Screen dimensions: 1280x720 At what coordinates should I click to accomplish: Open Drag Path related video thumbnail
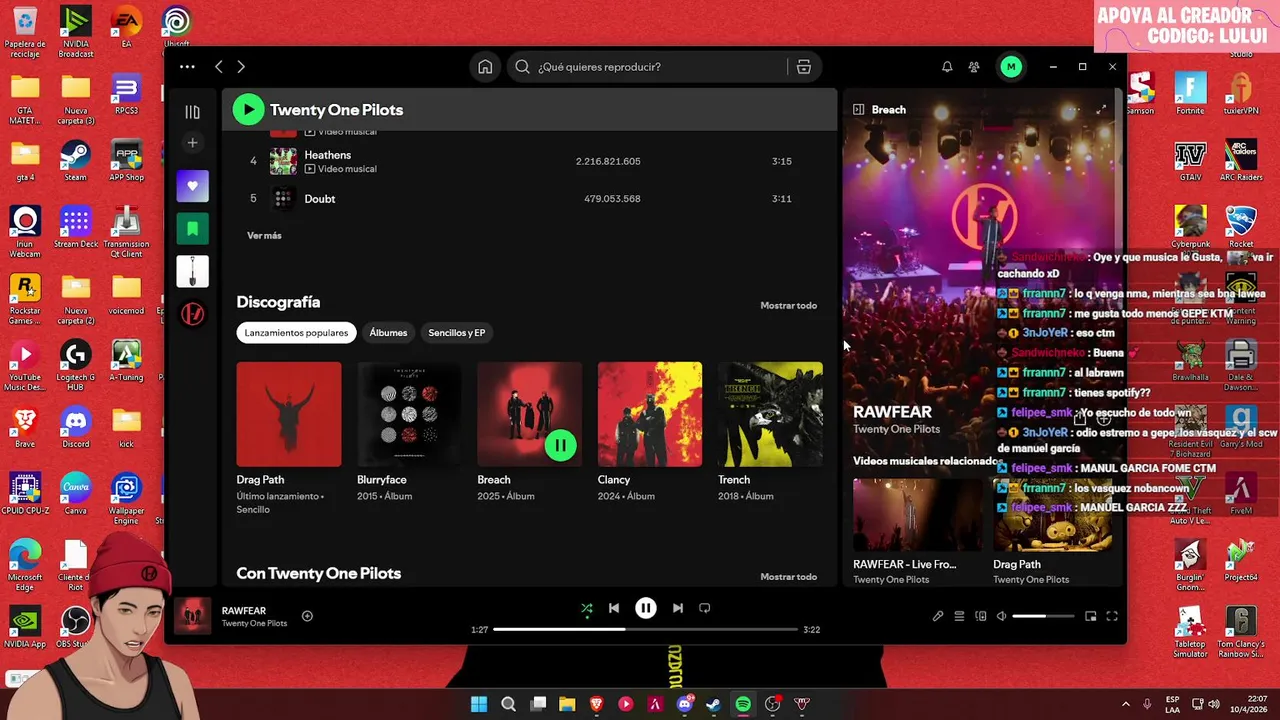[1052, 515]
